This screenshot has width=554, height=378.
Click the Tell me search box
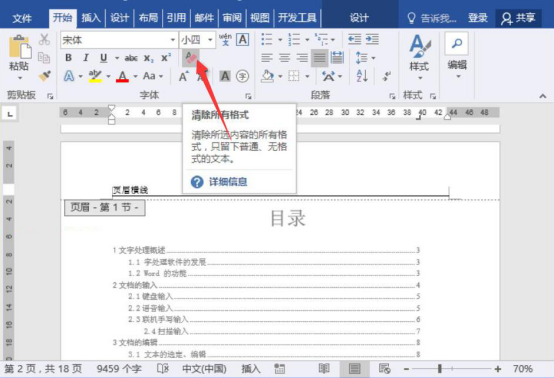[x=432, y=18]
